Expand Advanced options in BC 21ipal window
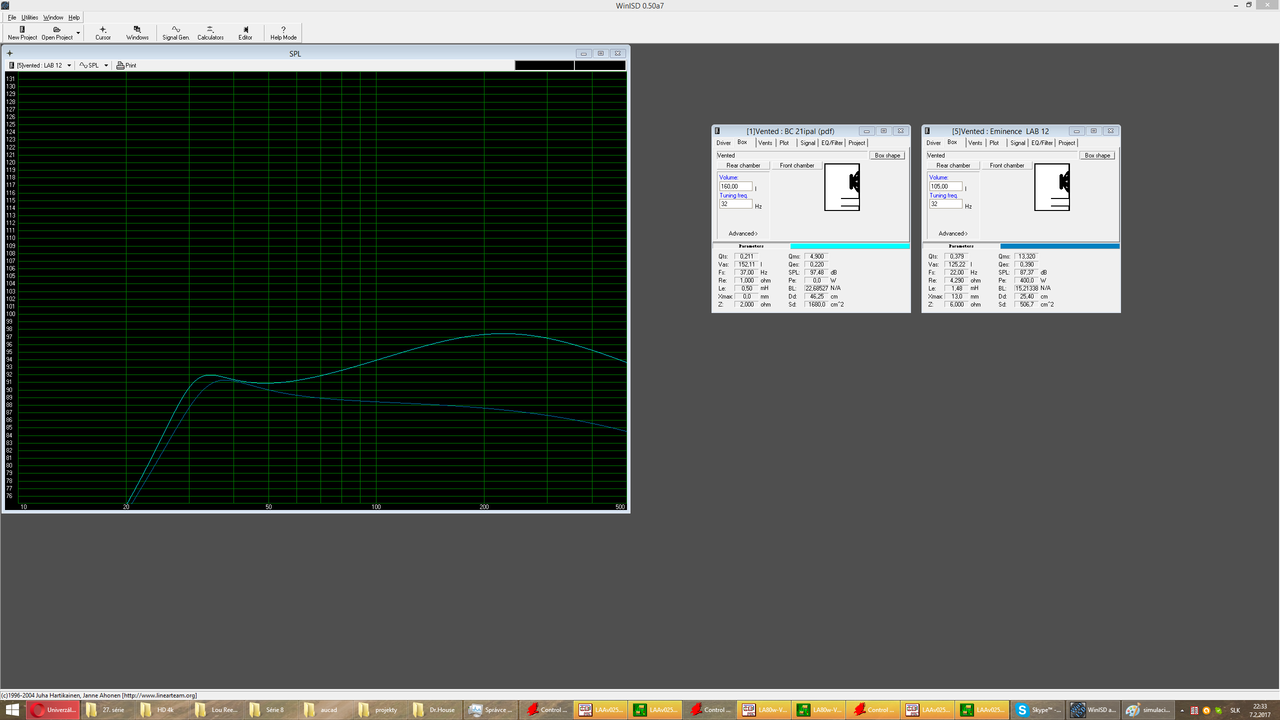 (x=743, y=233)
